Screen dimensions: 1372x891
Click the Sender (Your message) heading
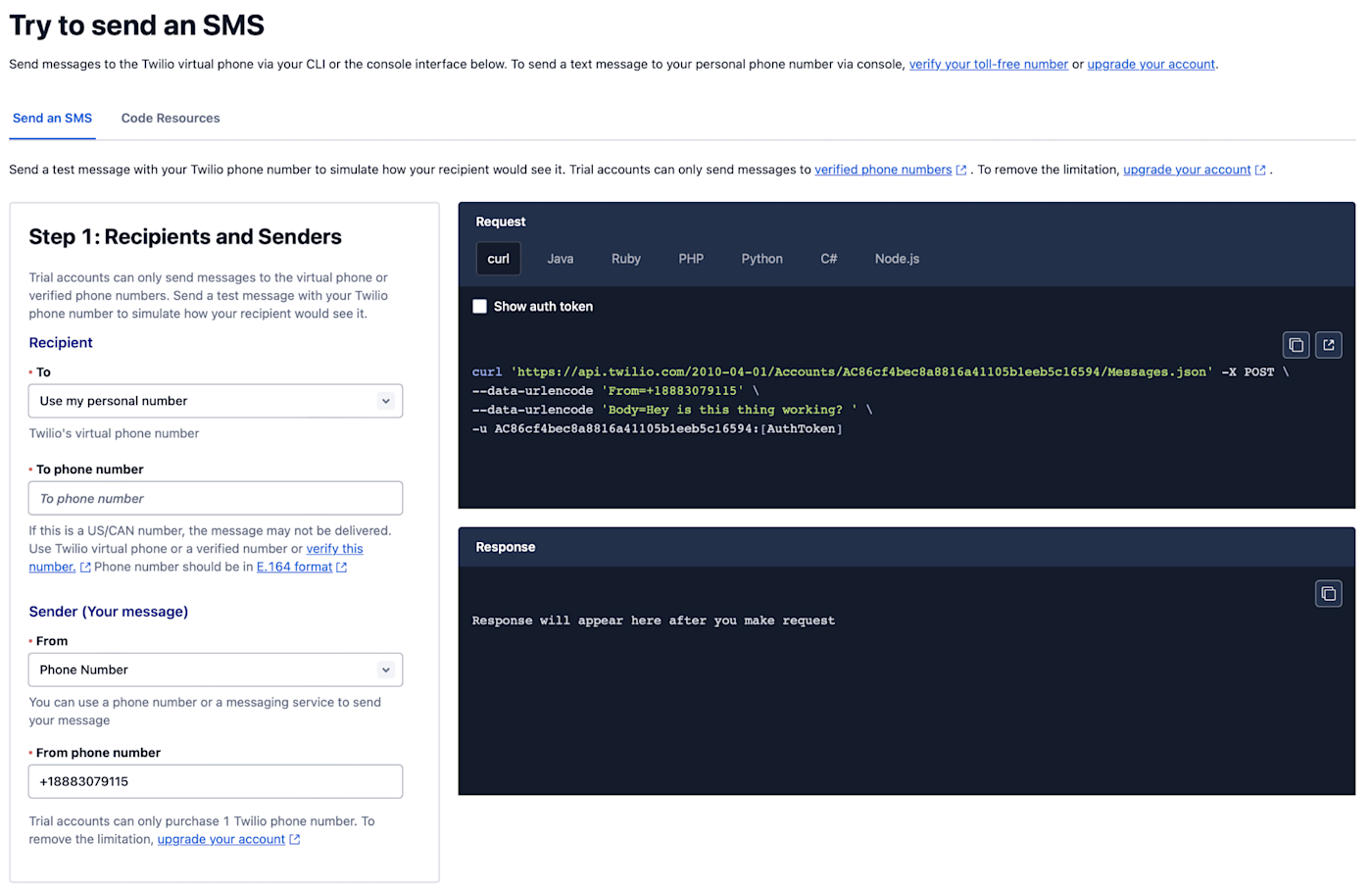click(x=109, y=612)
